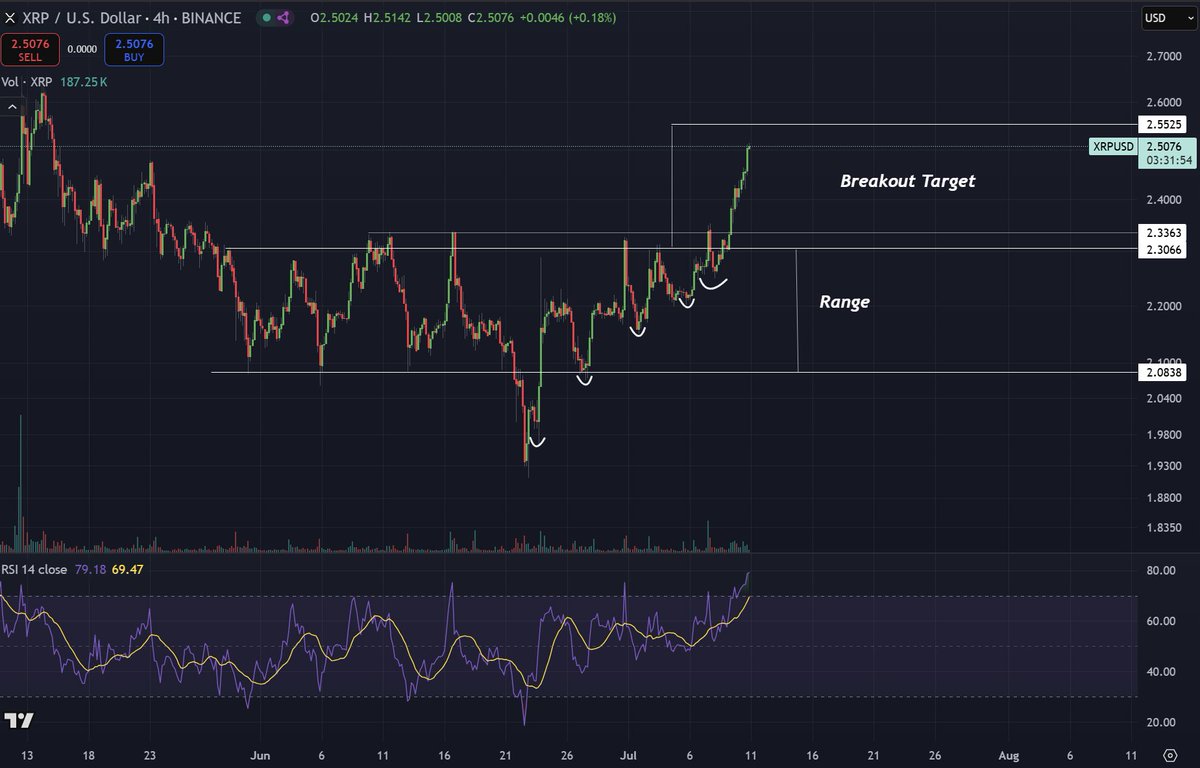The image size is (1200, 768).
Task: Click the 'Breakout Target' text annotation
Action: pos(907,181)
